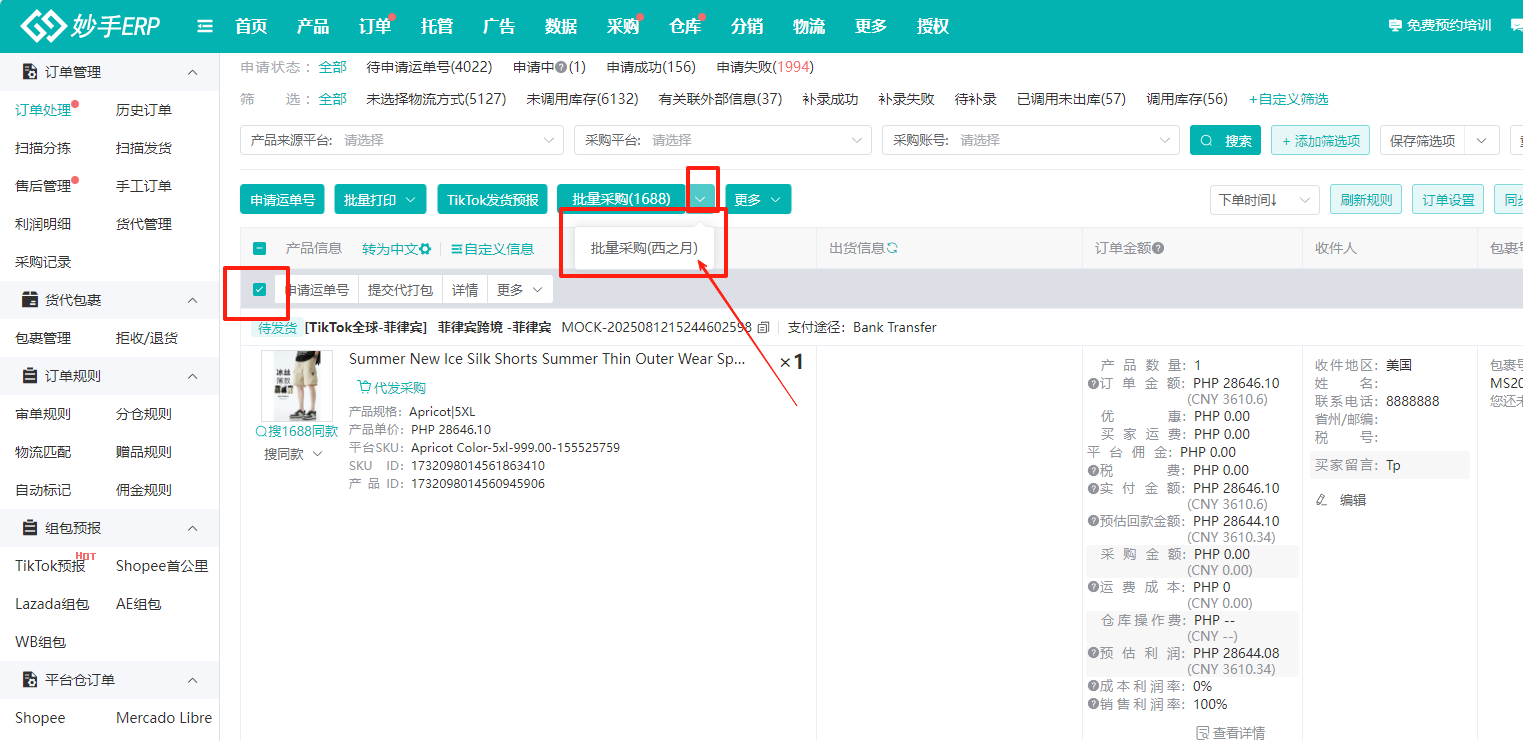The image size is (1523, 741).
Task: Click the 添加筛选项 button
Action: click(1321, 141)
